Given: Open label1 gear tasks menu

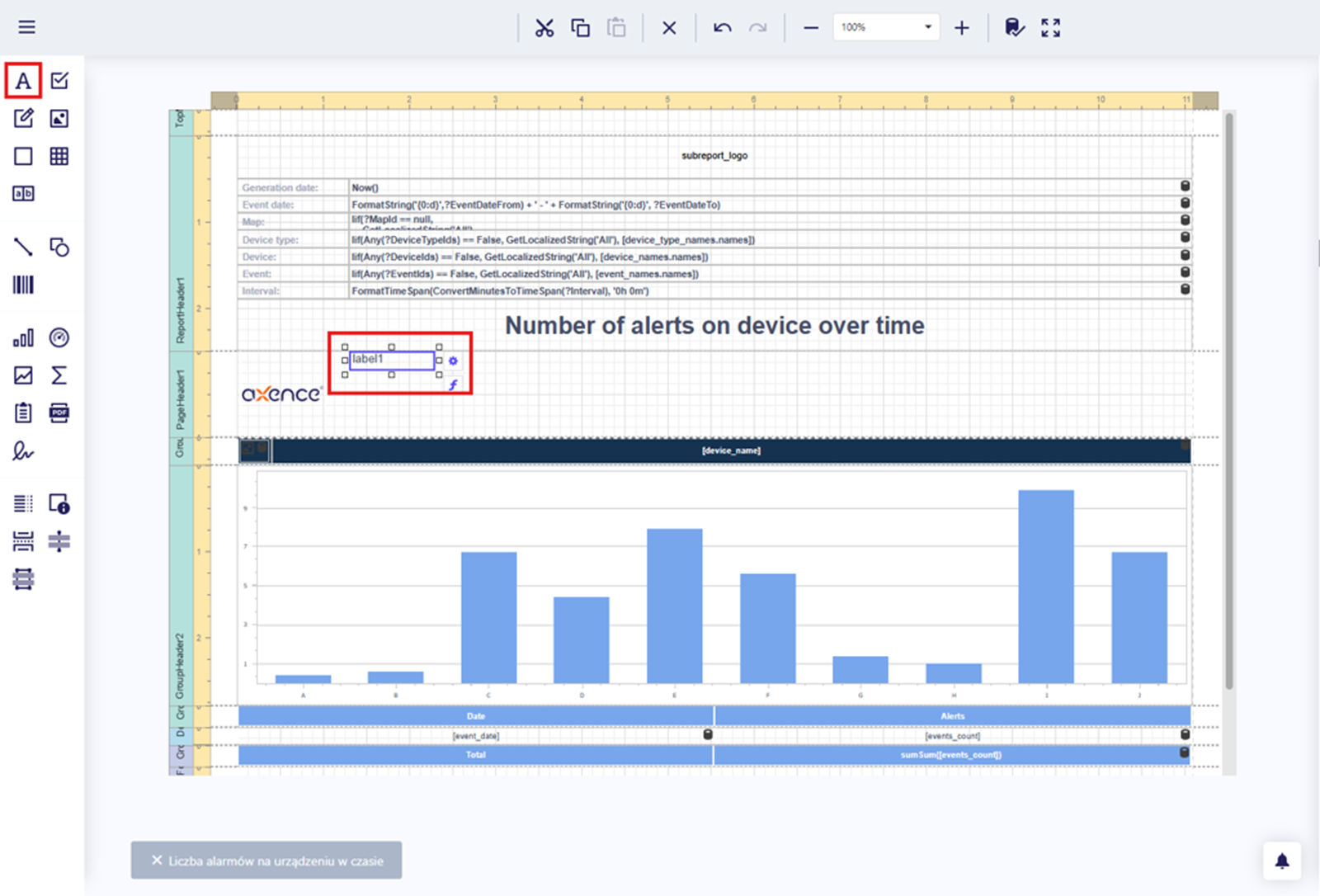Looking at the screenshot, I should coord(453,361).
